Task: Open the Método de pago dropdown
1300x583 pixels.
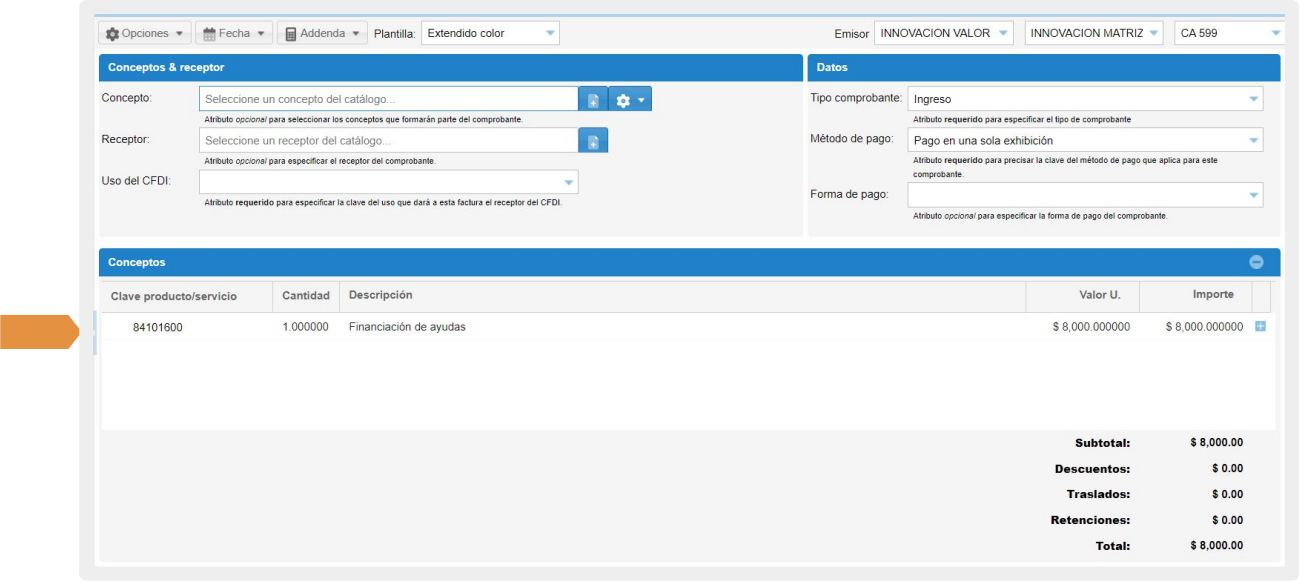Action: click(1084, 140)
